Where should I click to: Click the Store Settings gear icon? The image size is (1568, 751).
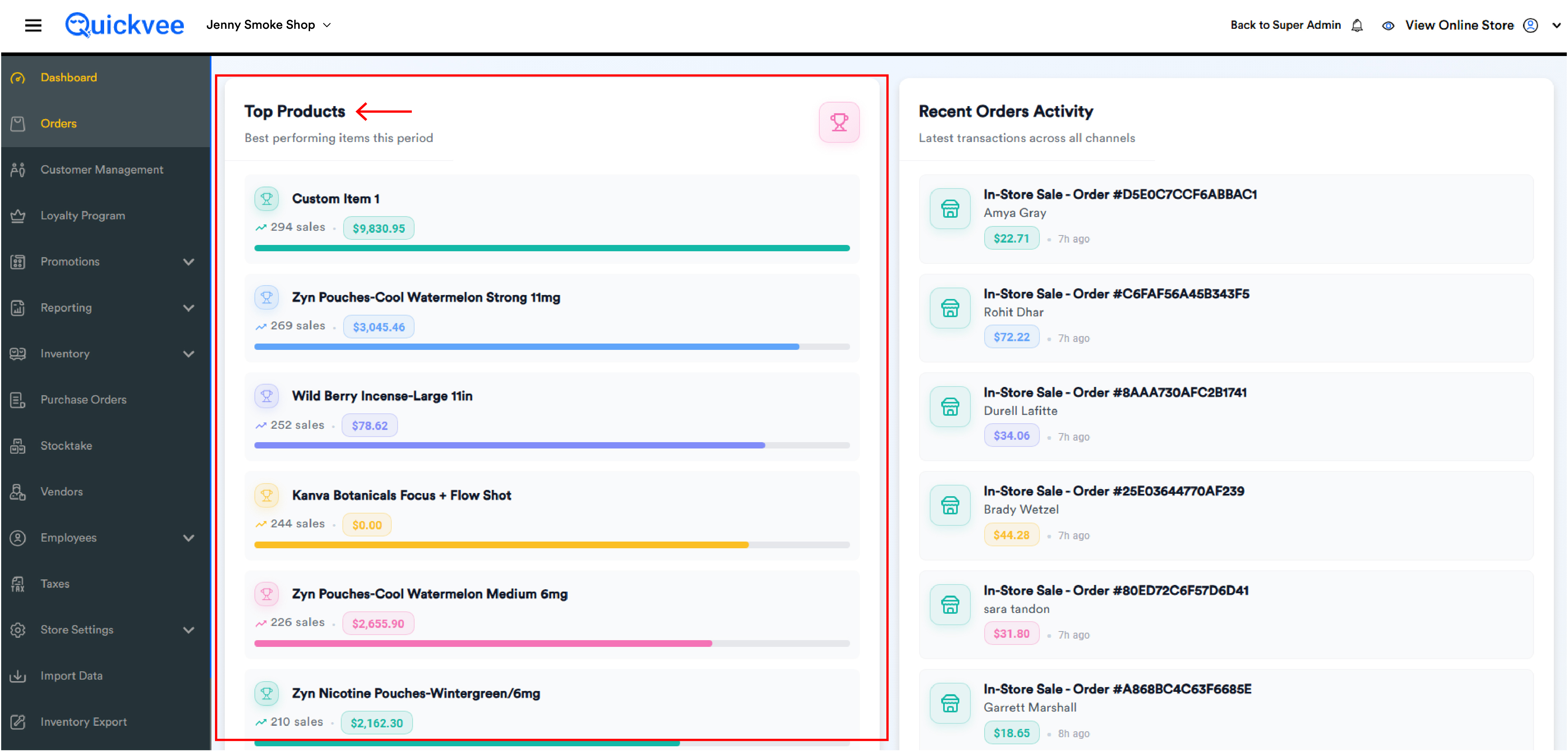(18, 630)
